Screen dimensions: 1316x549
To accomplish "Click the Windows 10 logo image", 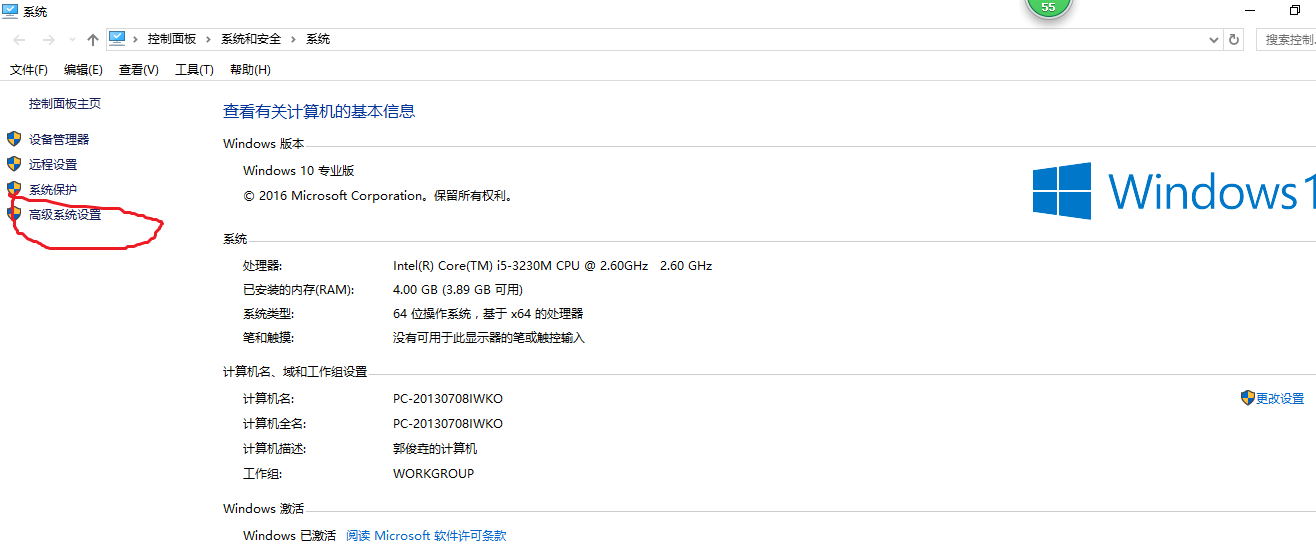I will click(1174, 191).
